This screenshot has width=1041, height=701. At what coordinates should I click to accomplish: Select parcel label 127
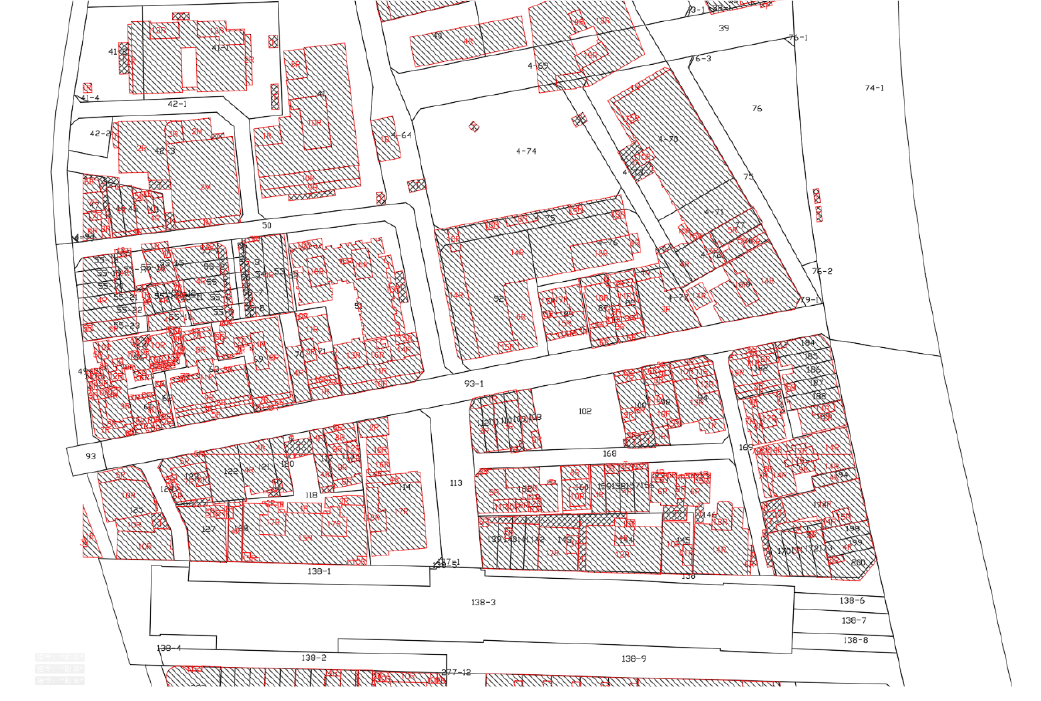(208, 529)
